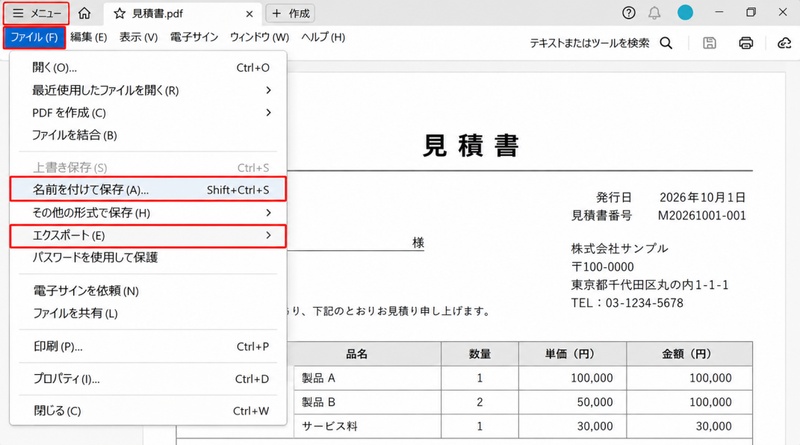Click company name 株式会社サンプル
800x445 pixels.
(x=619, y=249)
